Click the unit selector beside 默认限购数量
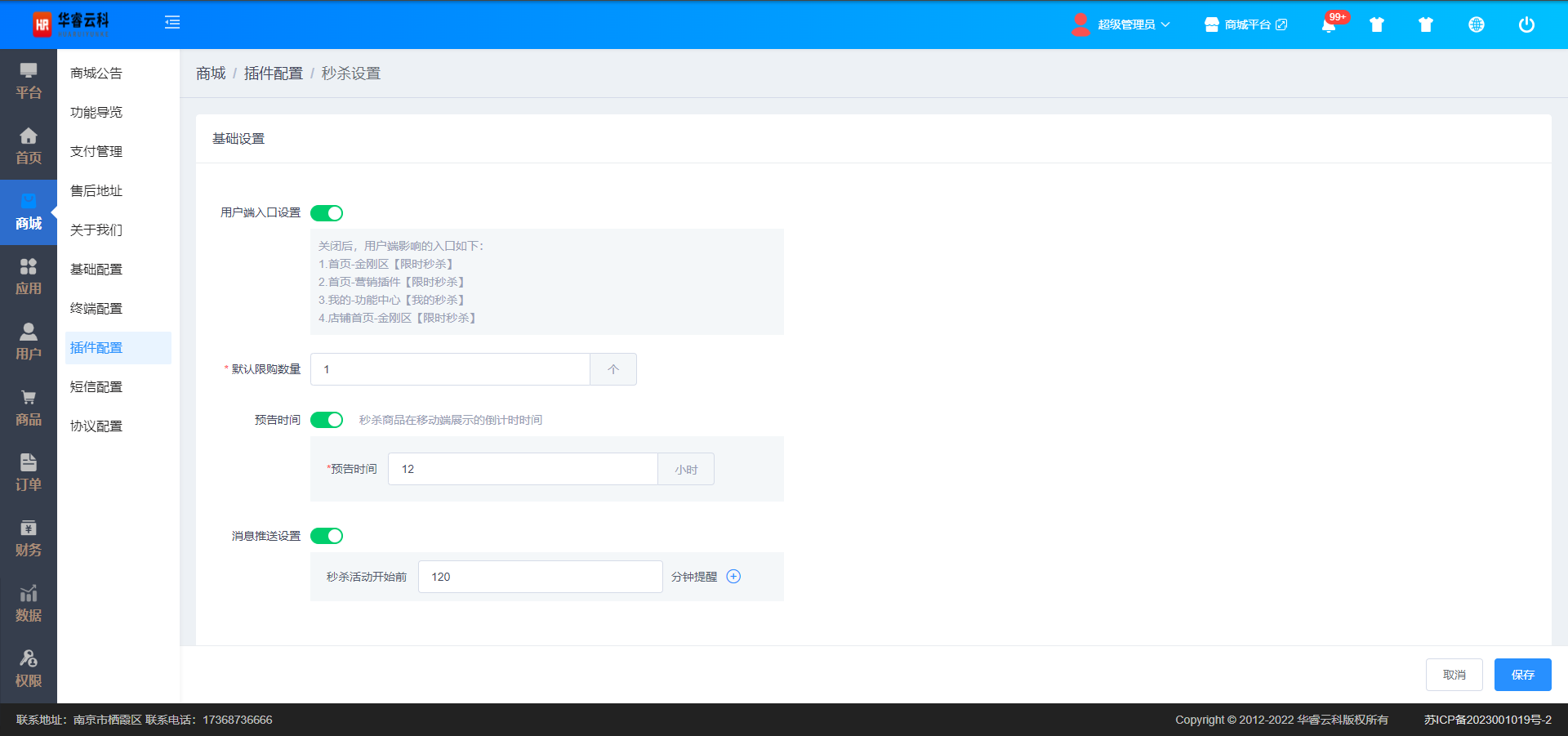 [612, 369]
